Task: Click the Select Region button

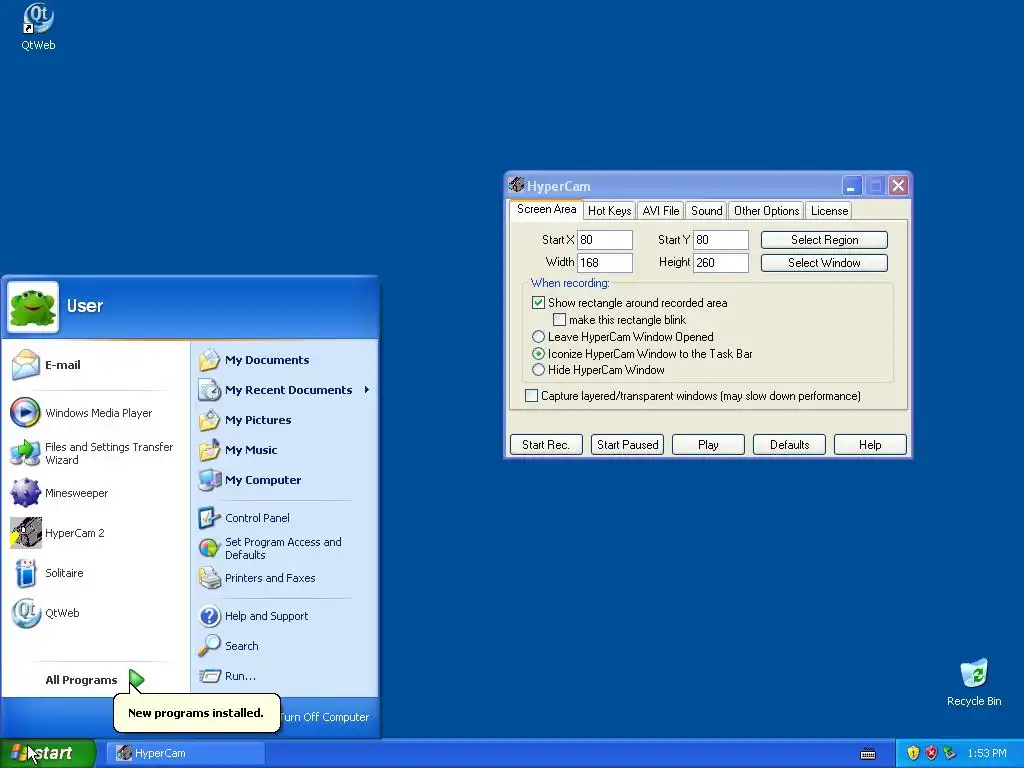Action: click(x=824, y=240)
